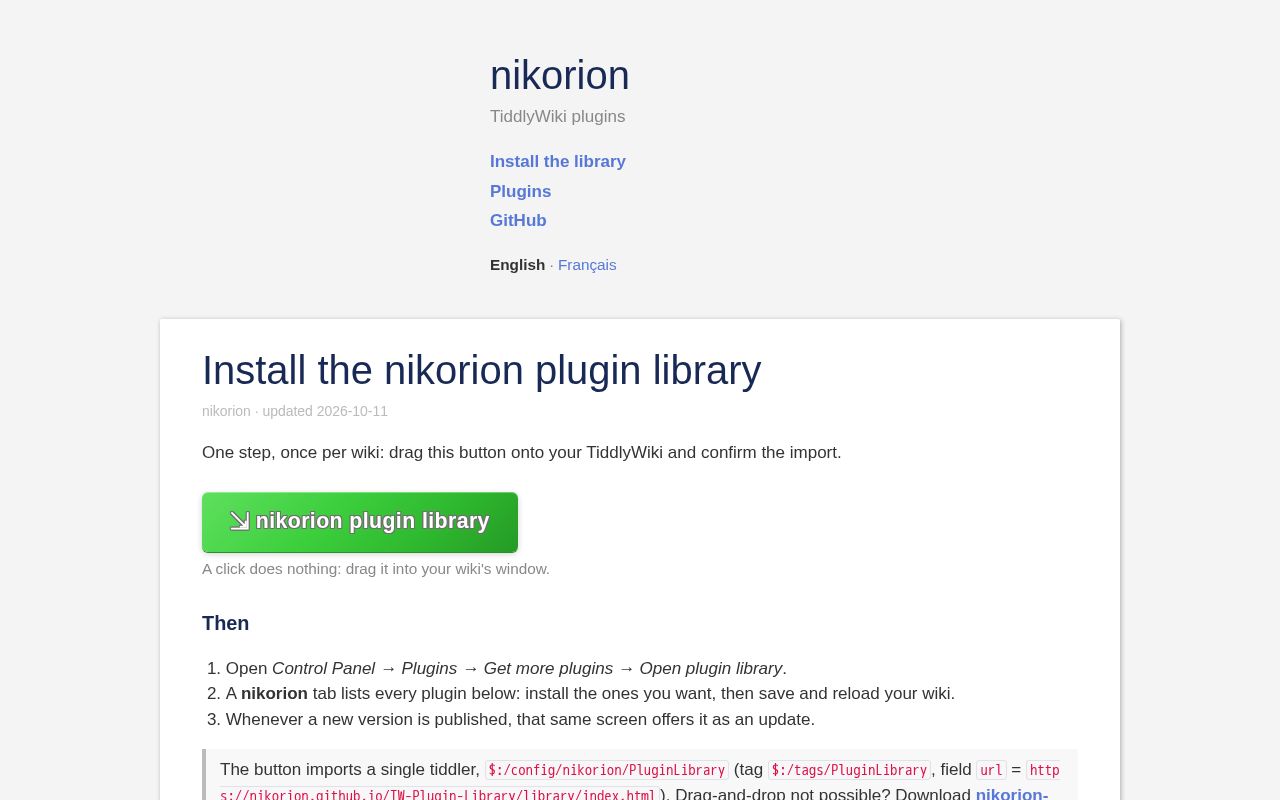
Task: Click the "Then" section heading
Action: (226, 623)
